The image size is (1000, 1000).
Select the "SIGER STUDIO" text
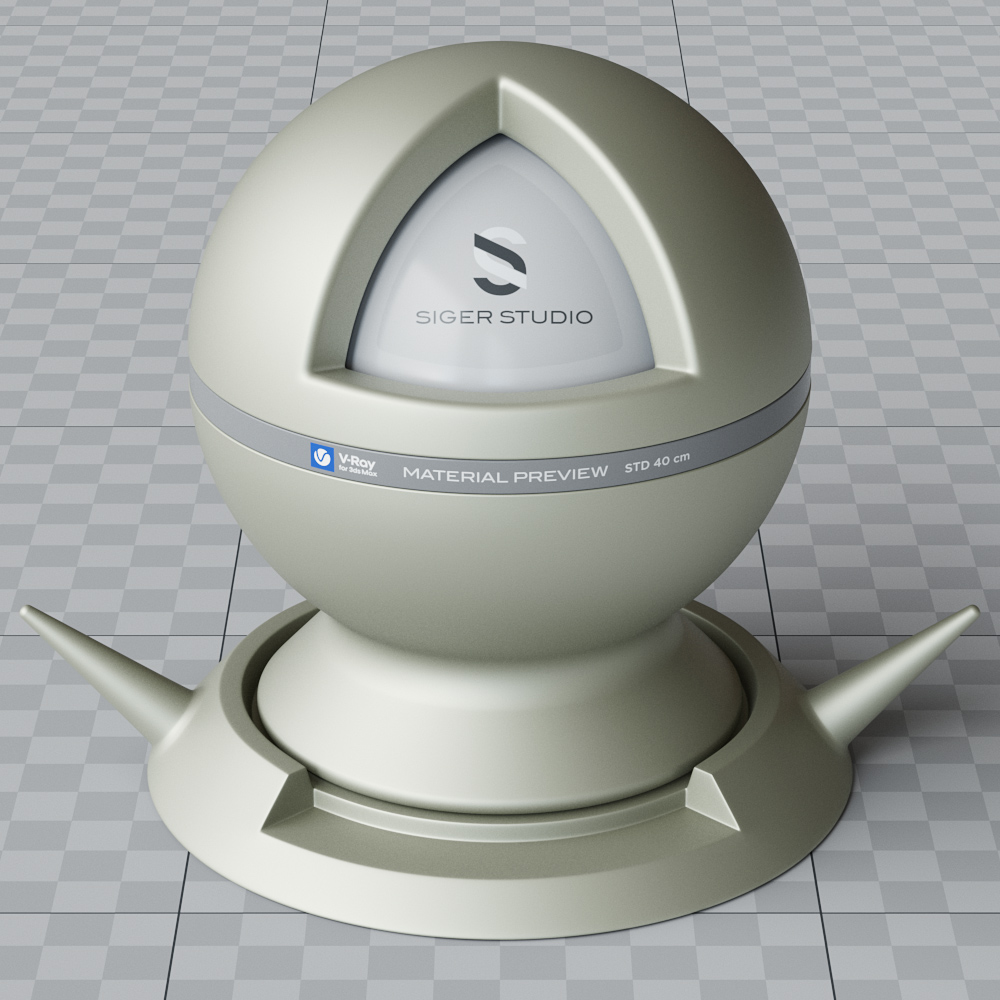504,317
